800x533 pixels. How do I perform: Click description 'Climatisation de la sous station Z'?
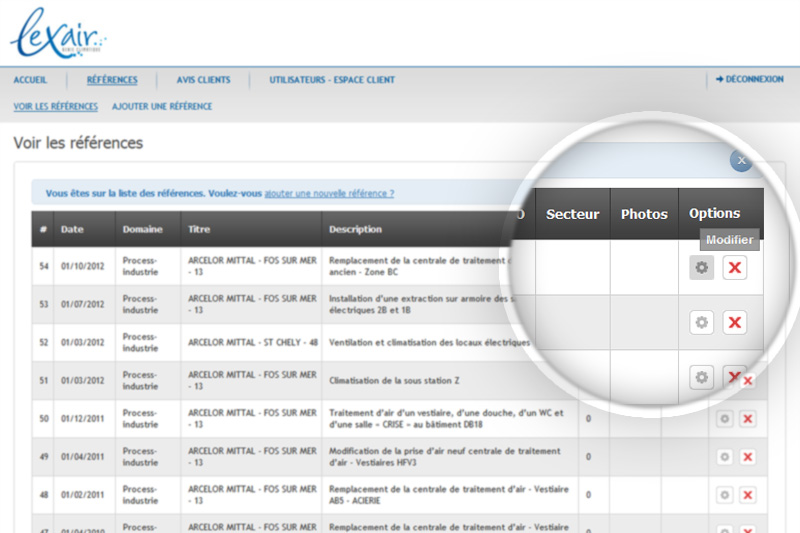tap(394, 380)
